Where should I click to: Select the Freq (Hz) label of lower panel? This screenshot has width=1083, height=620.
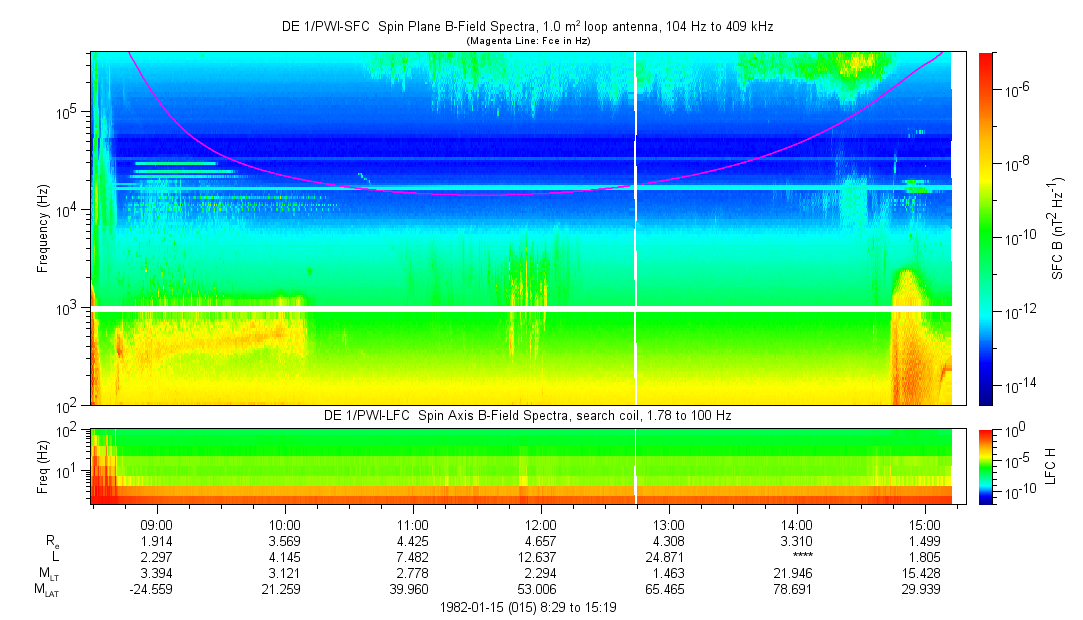pyautogui.click(x=43, y=466)
